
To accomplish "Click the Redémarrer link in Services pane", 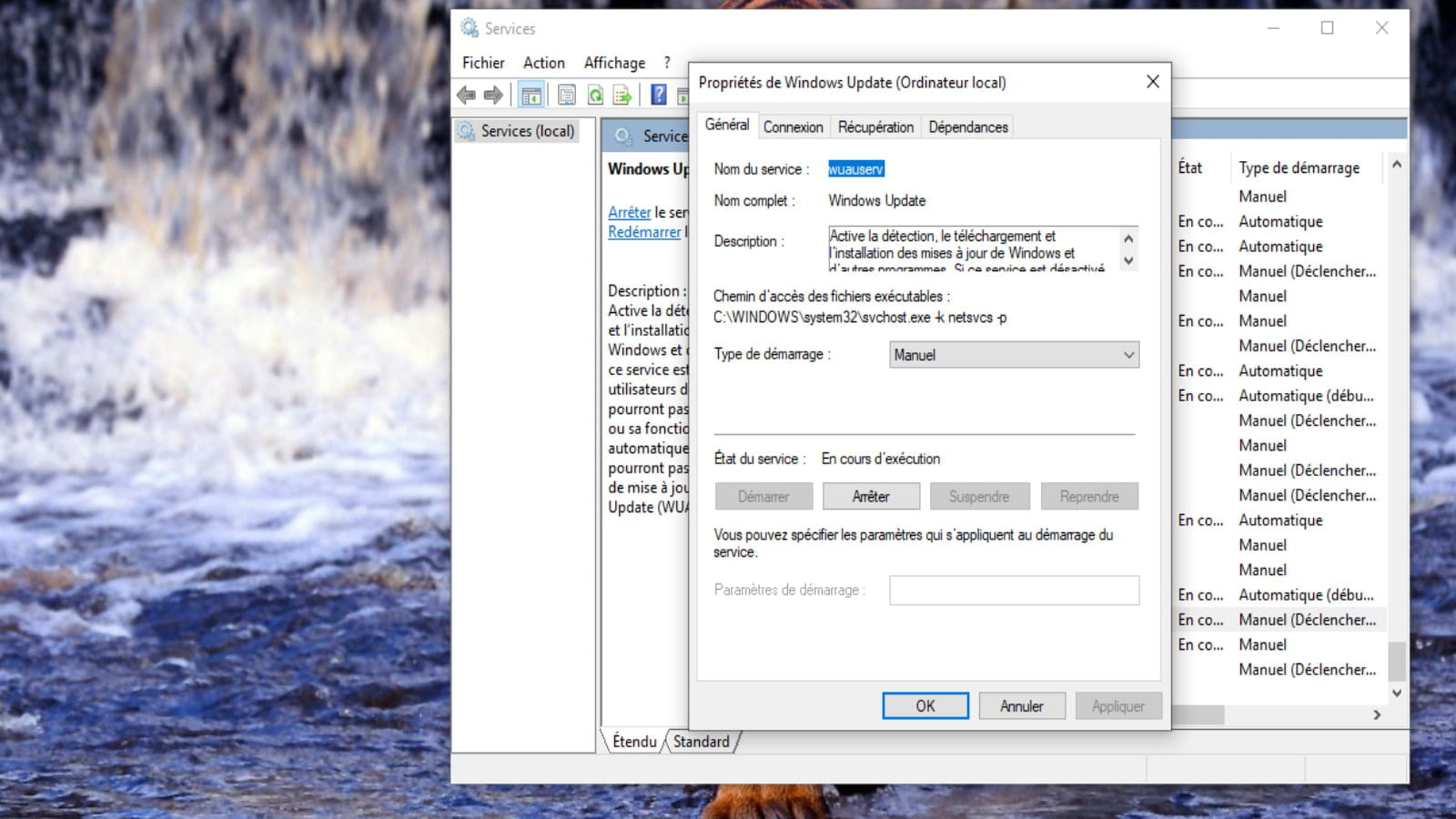I will point(644,232).
